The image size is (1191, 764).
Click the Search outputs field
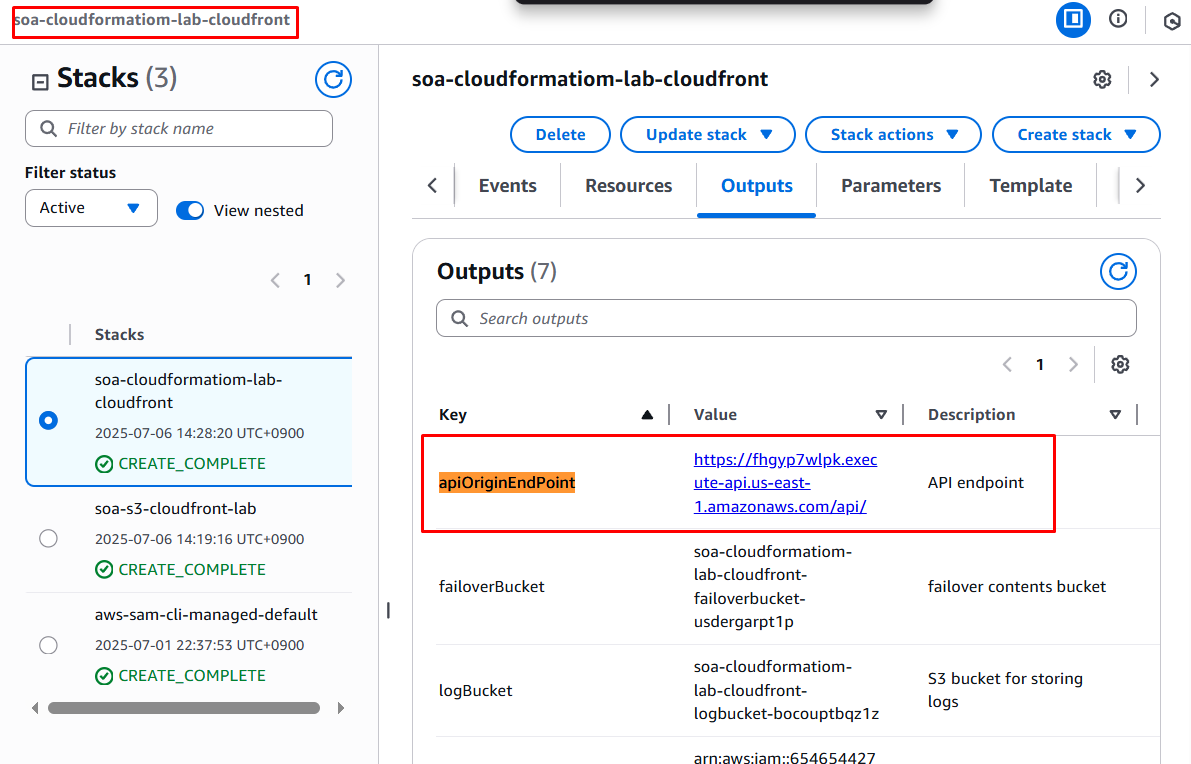(786, 319)
